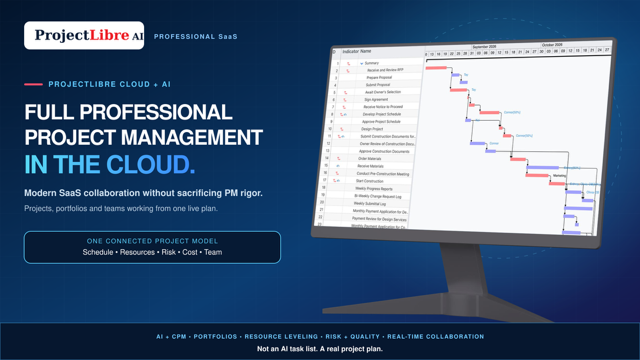Click the red Gantt bar of Receive and Review RFP
Image resolution: width=640 pixels, height=360 pixels.
[436, 68]
